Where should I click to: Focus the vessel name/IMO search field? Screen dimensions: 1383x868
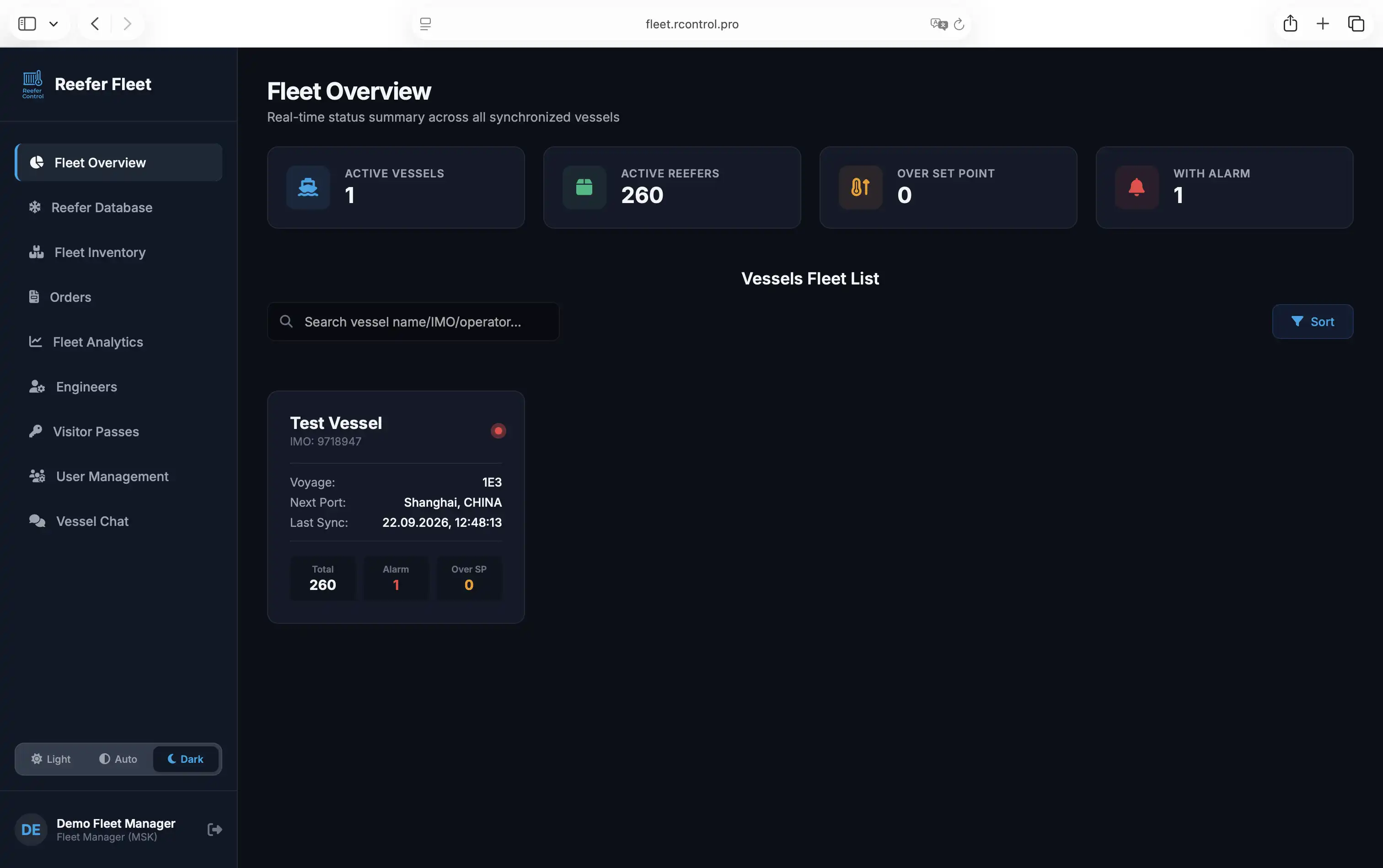413,321
